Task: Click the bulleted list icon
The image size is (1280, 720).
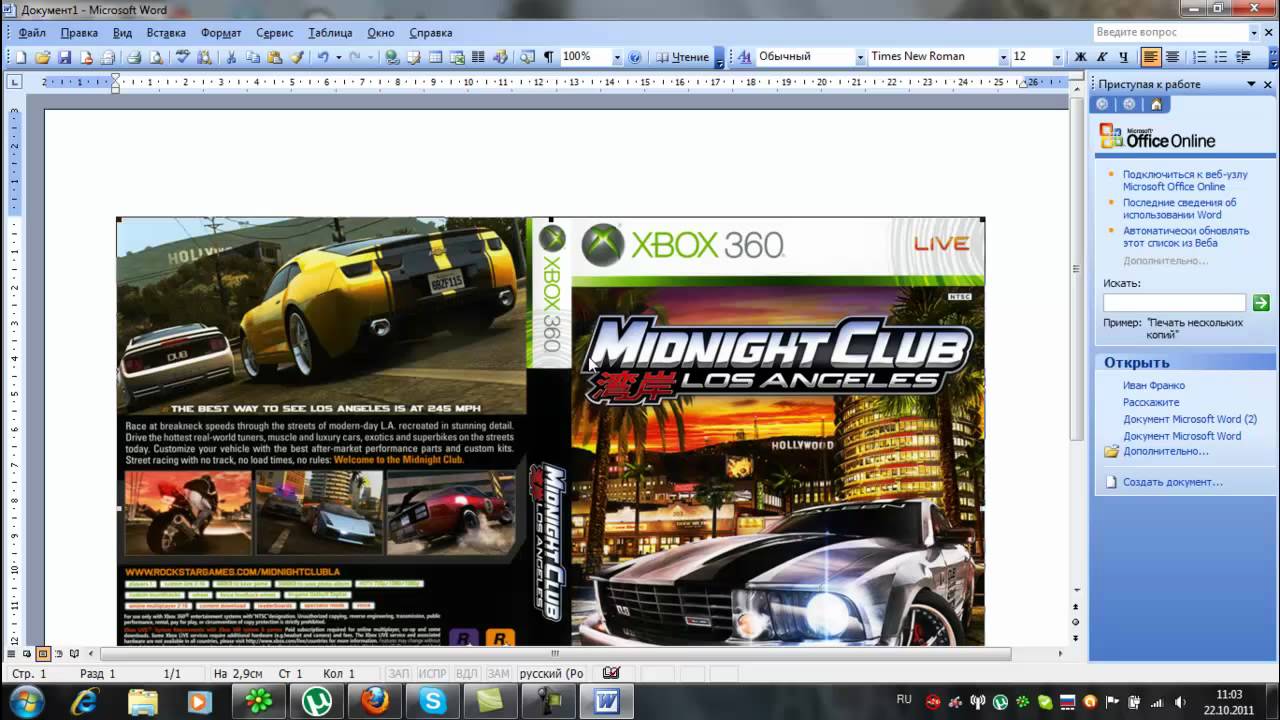Action: point(1221,57)
